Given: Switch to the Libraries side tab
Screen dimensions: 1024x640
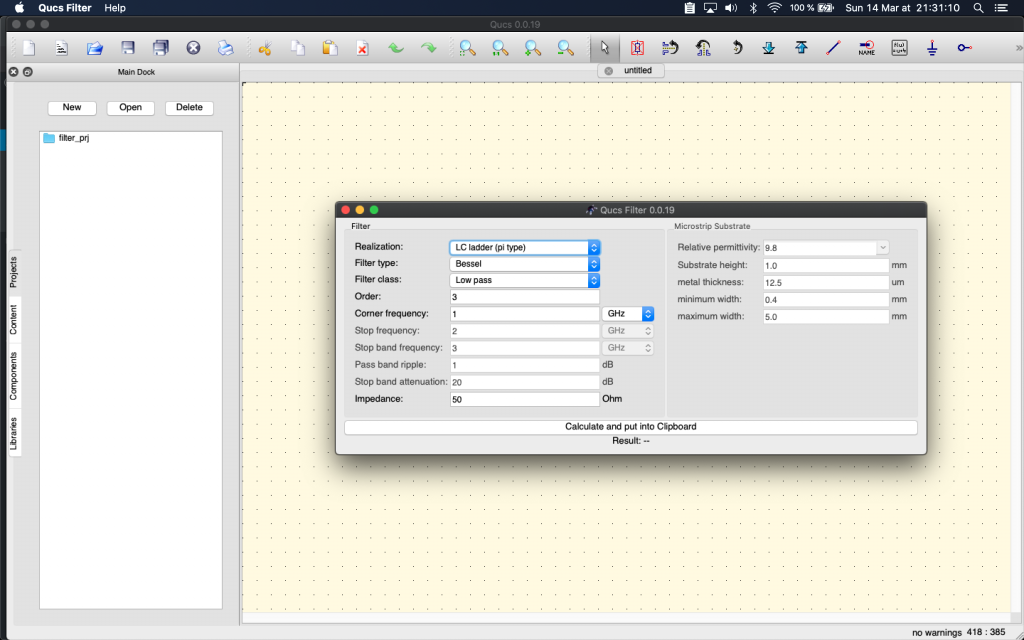Looking at the screenshot, I should 14,434.
